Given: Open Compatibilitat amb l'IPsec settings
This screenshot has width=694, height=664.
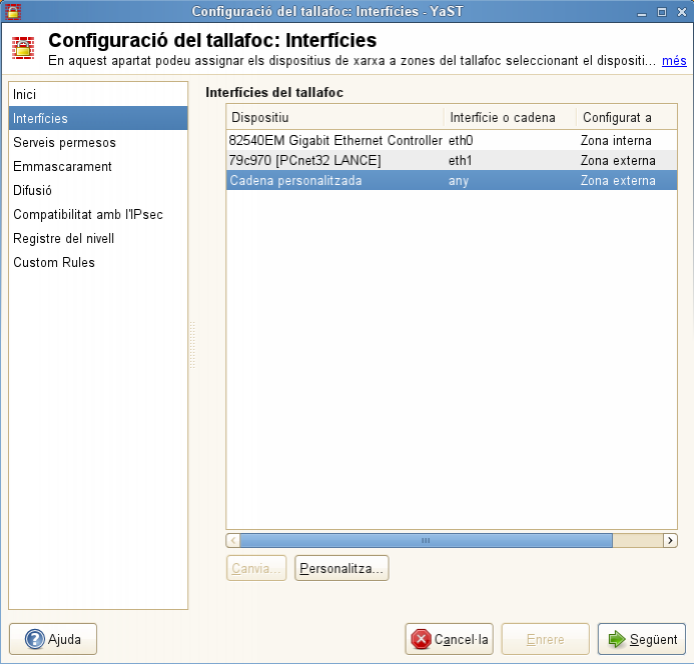Looking at the screenshot, I should 88,214.
